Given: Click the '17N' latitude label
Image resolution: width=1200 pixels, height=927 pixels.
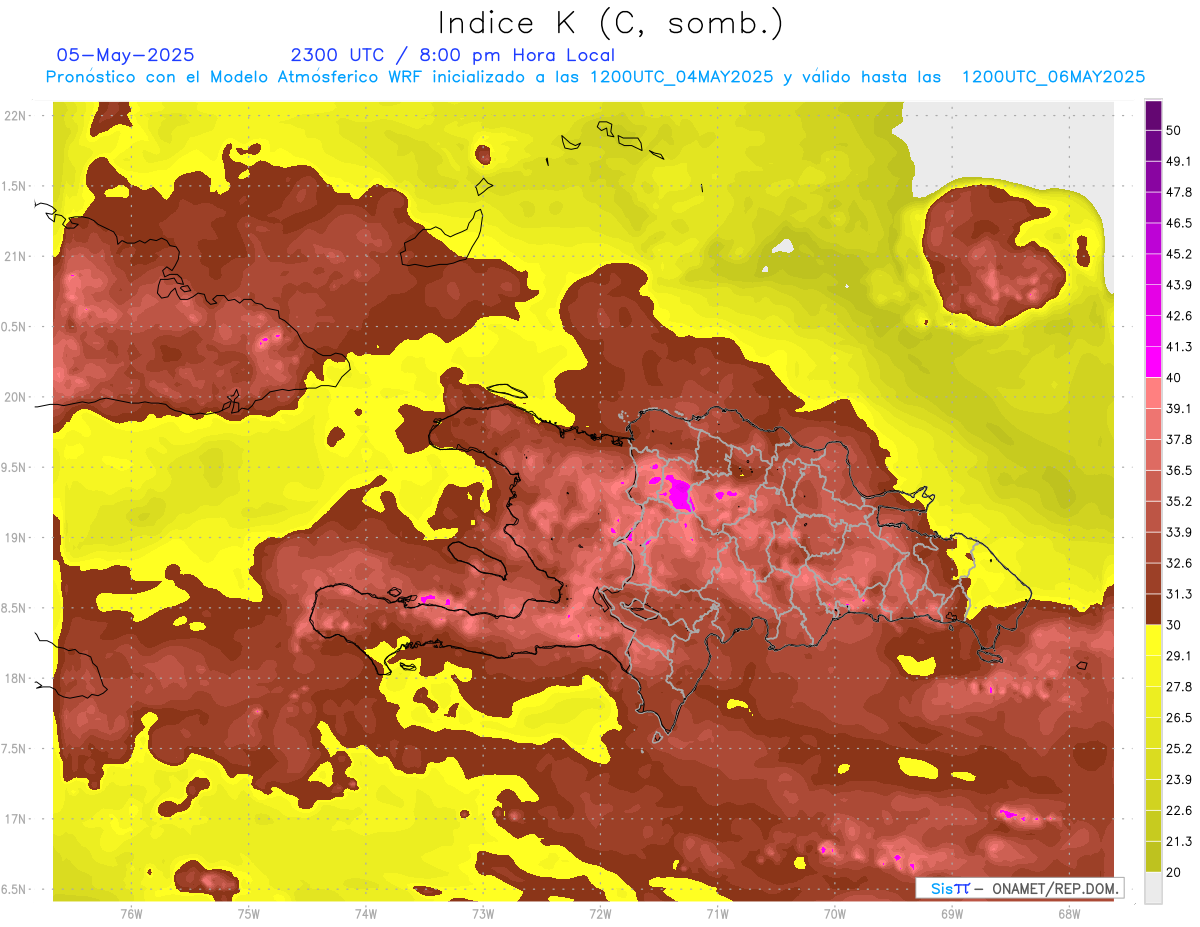Looking at the screenshot, I should pyautogui.click(x=15, y=820).
